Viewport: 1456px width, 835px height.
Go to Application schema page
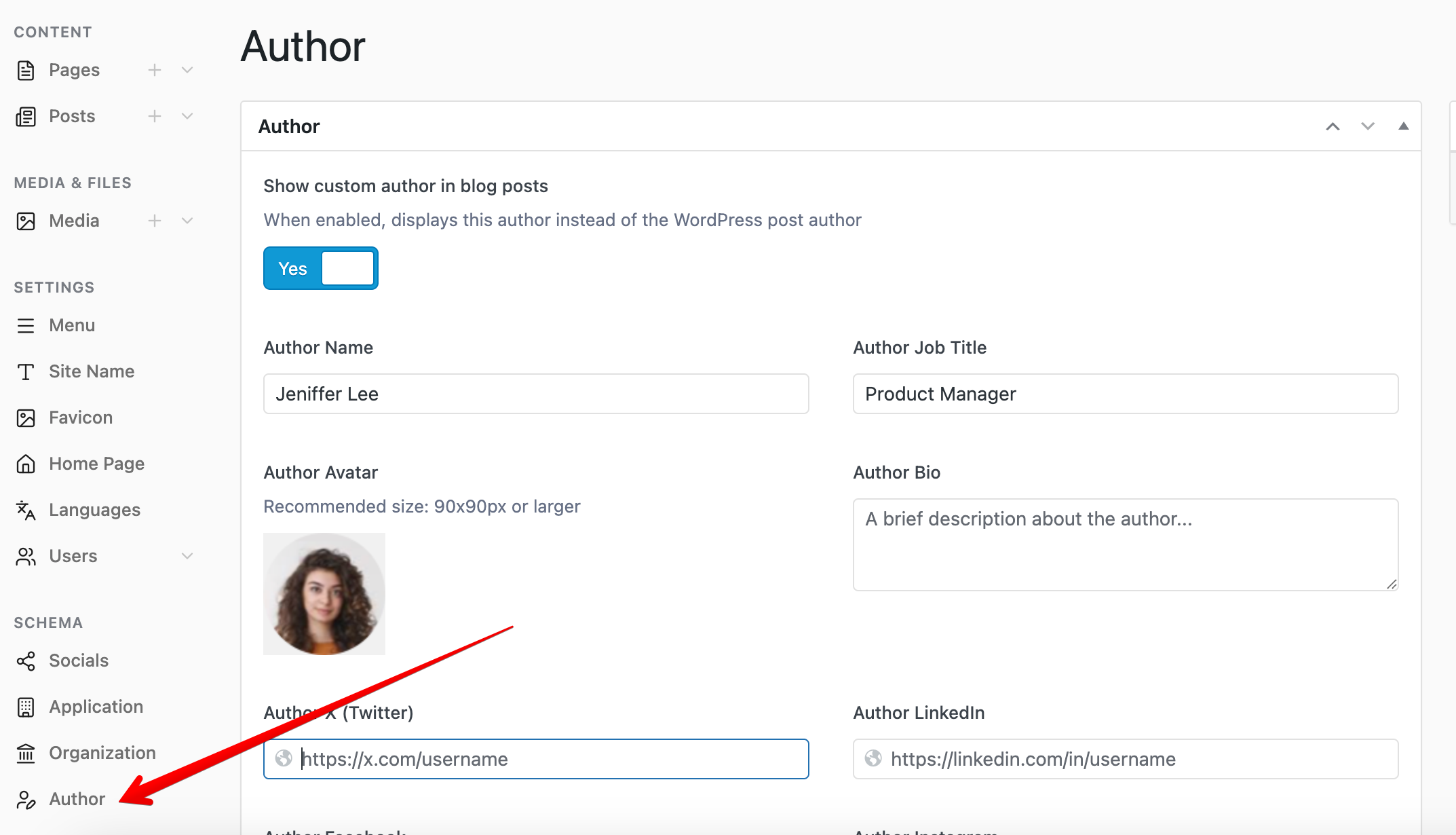pos(96,707)
